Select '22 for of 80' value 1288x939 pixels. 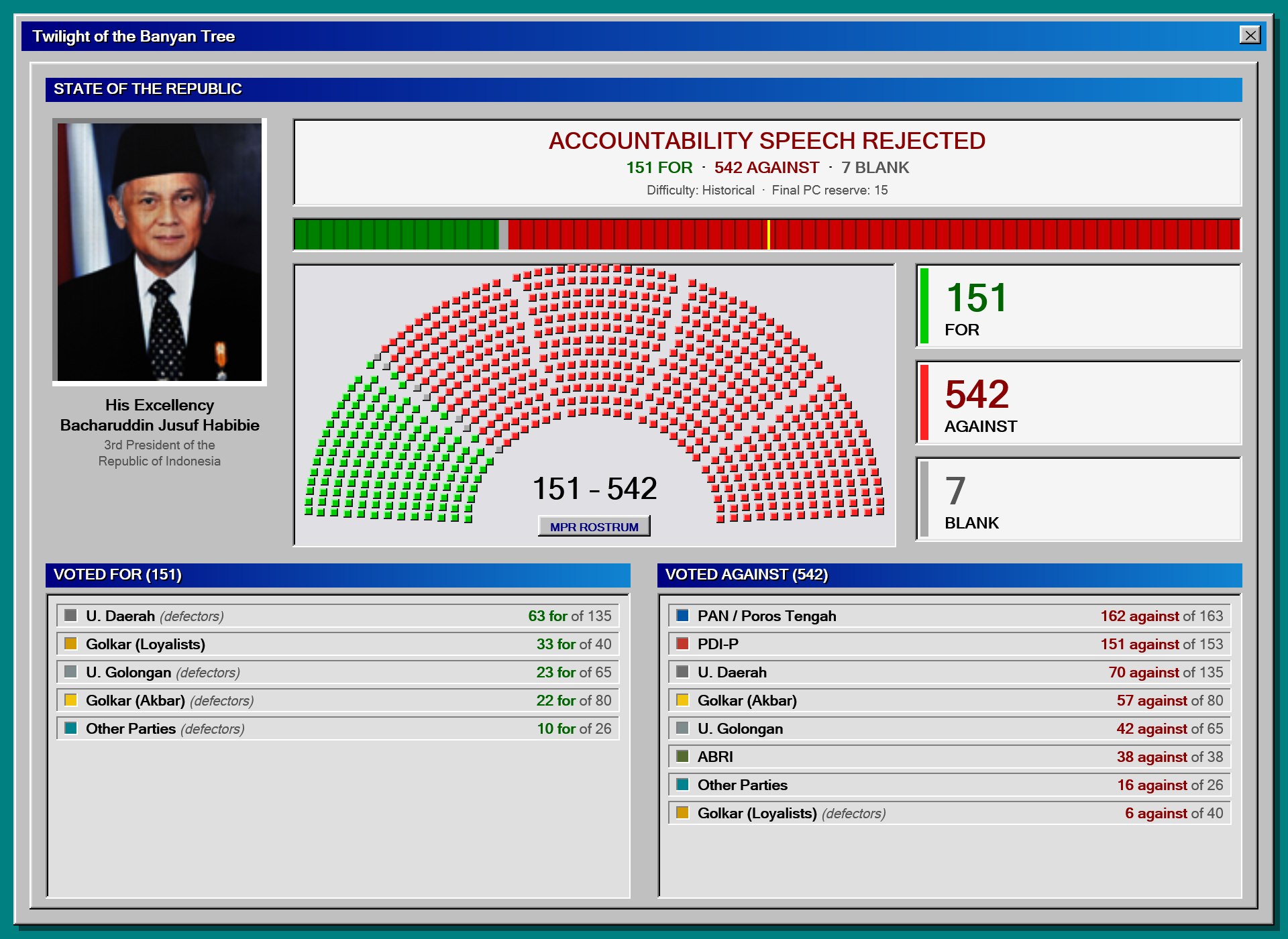point(574,700)
